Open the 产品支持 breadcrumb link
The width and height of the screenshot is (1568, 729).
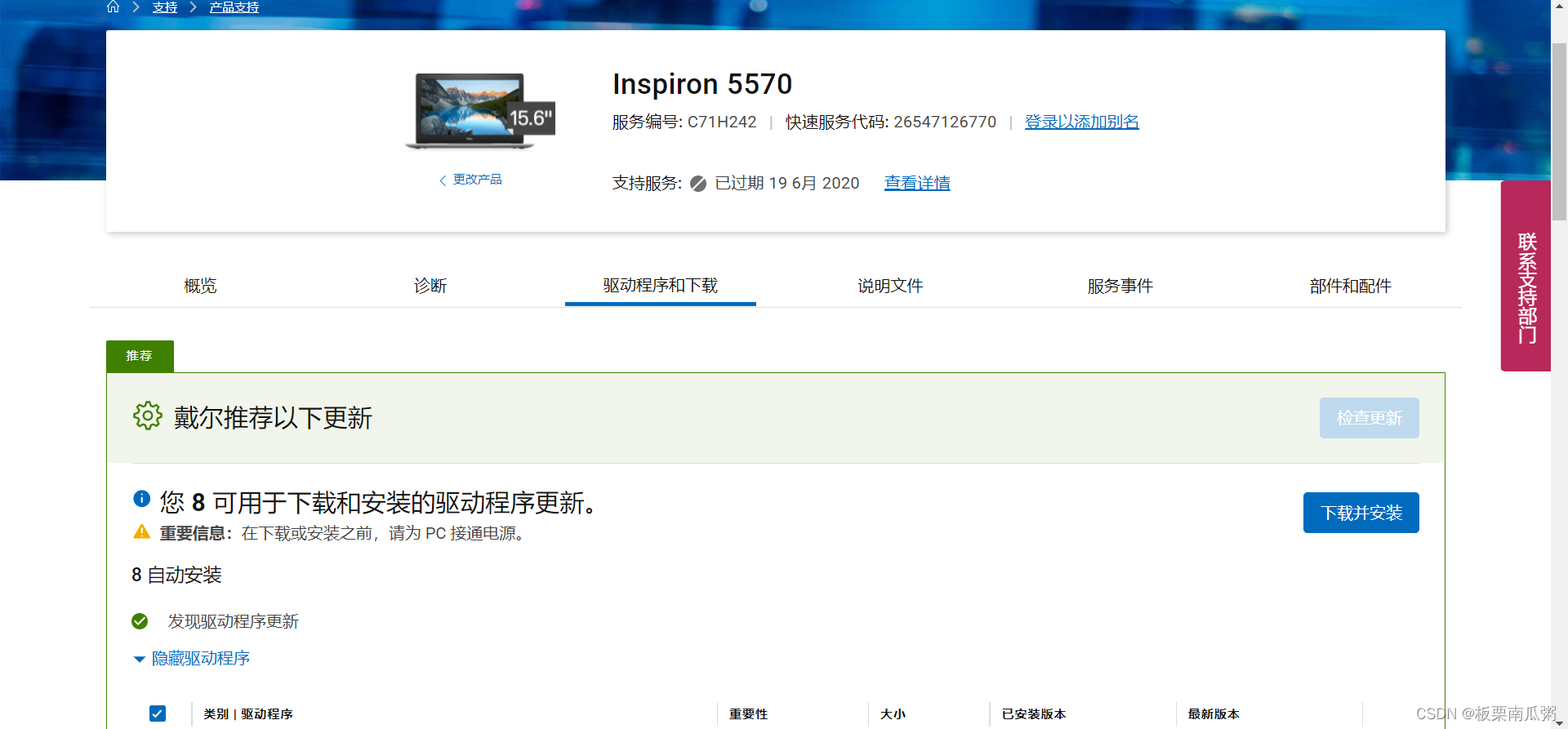tap(234, 7)
